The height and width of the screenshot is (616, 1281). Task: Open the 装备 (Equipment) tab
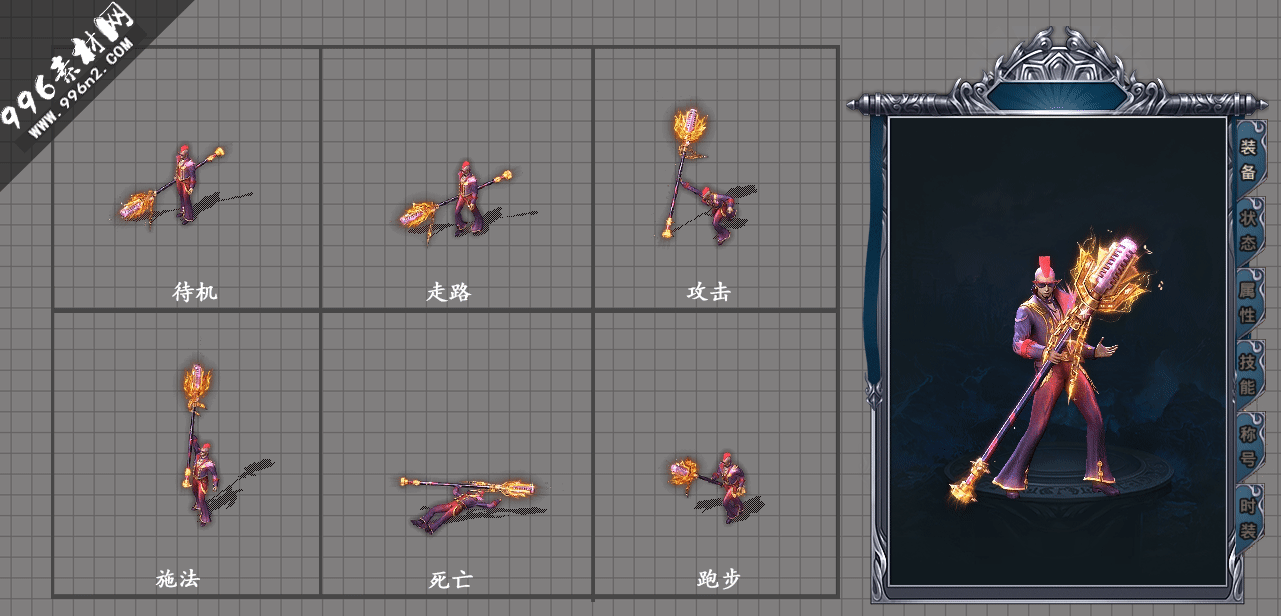pyautogui.click(x=1248, y=158)
